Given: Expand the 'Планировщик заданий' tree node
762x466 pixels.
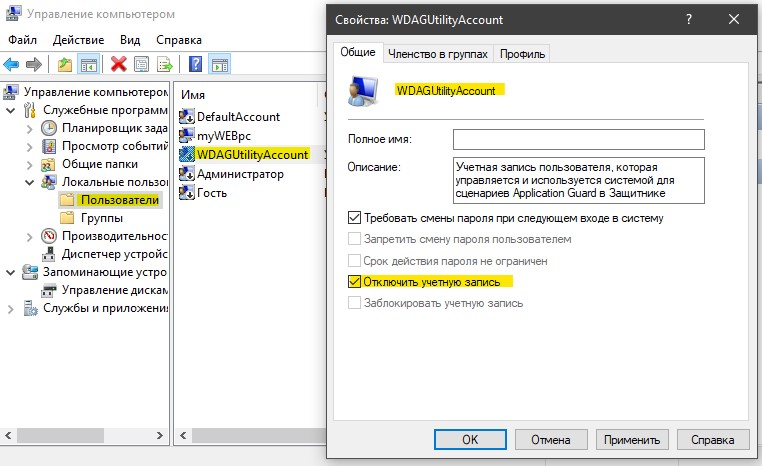Looking at the screenshot, I should click(30, 129).
